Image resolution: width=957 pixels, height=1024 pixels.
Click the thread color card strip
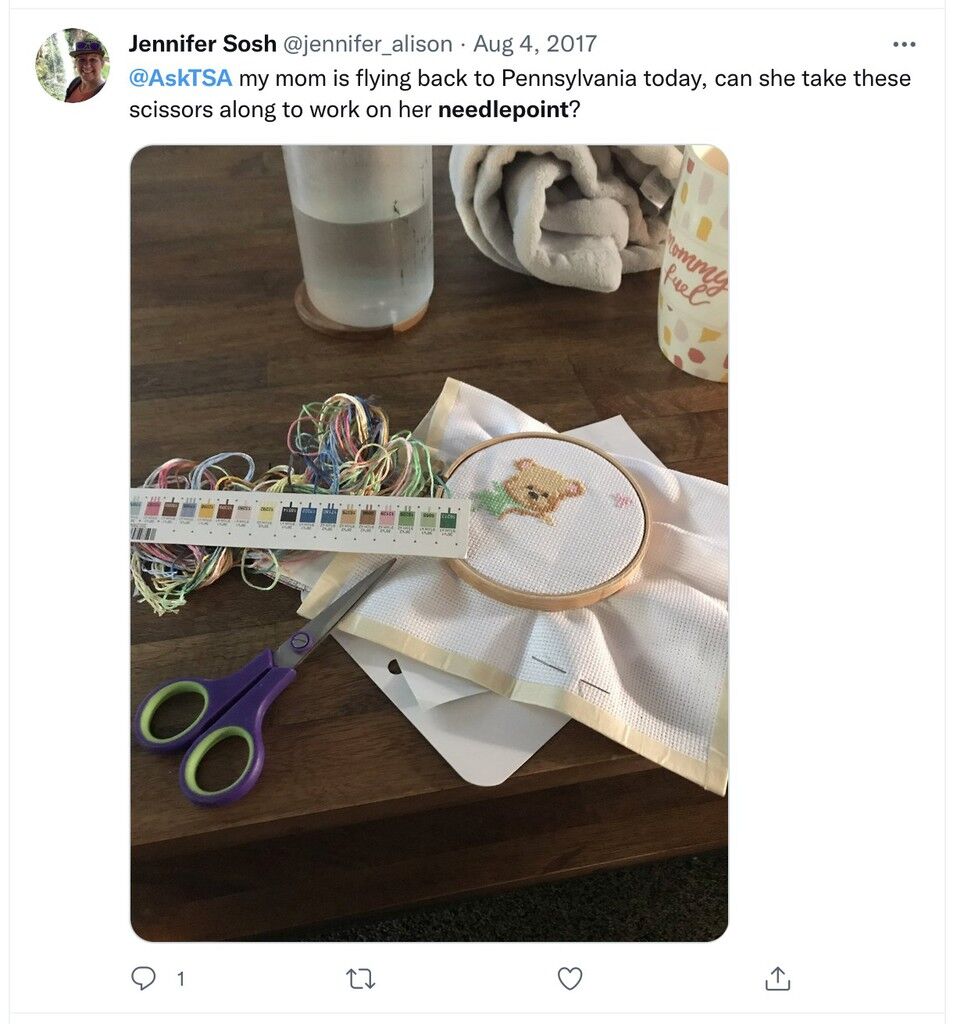[x=299, y=522]
